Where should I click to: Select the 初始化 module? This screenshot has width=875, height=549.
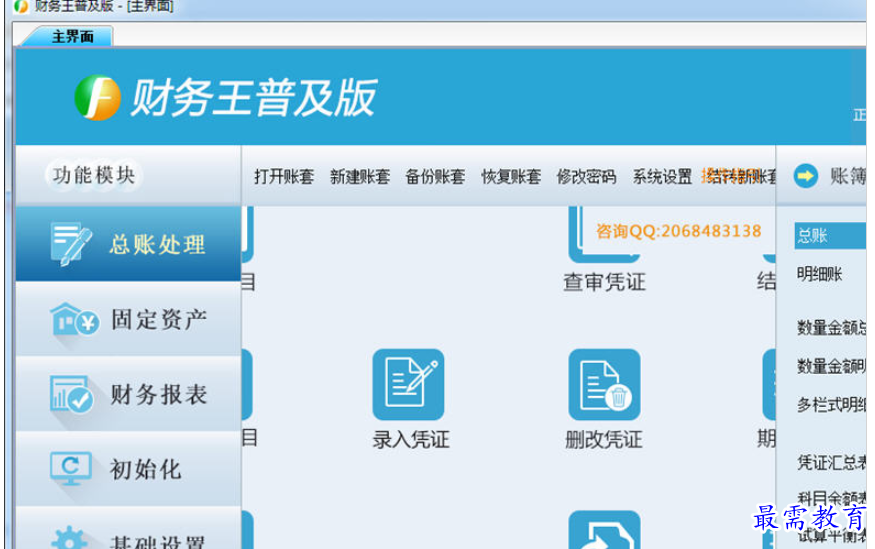point(128,469)
